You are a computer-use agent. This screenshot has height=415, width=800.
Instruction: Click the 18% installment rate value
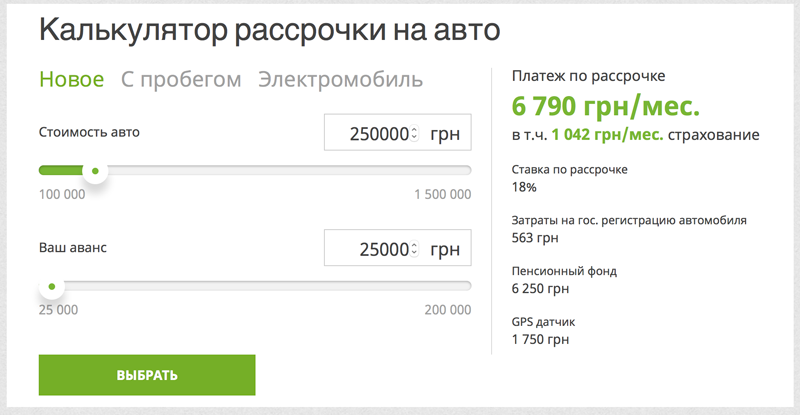coord(524,187)
